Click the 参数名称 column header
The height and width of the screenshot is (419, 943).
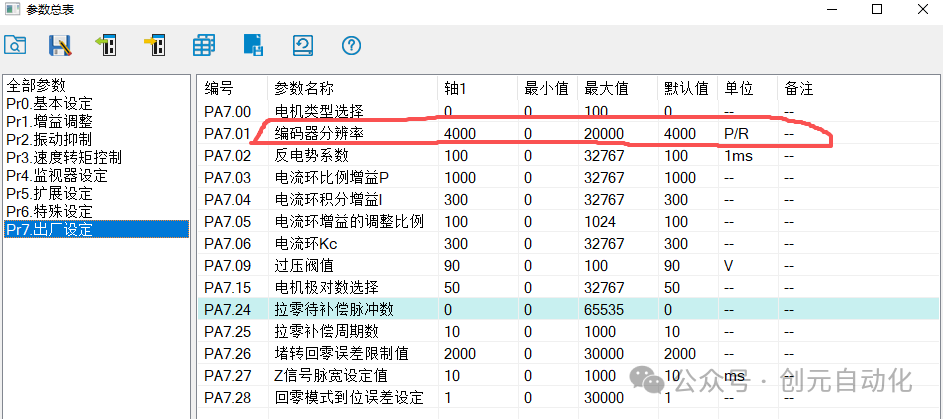[x=303, y=88]
